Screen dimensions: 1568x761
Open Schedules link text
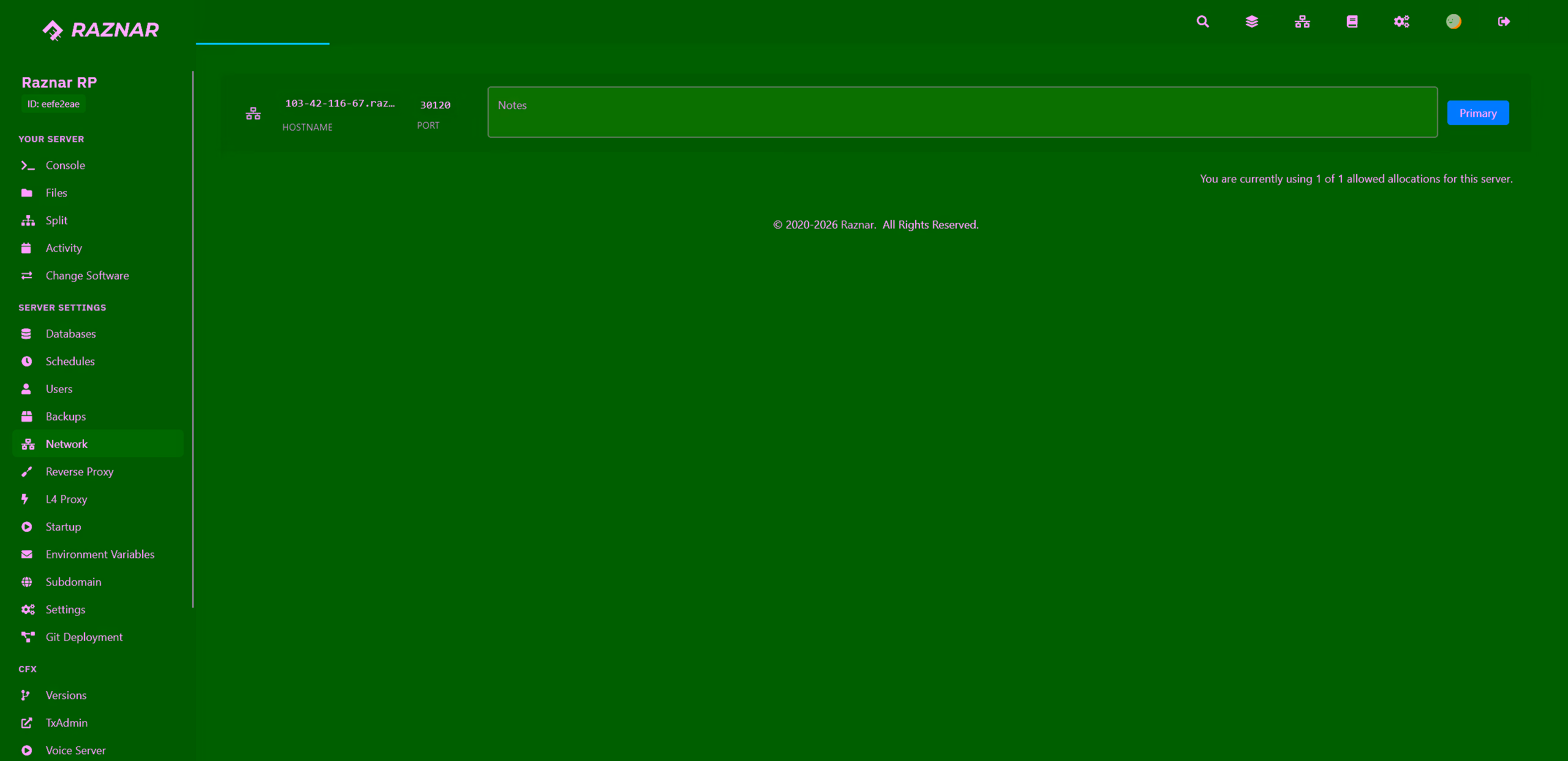point(70,362)
